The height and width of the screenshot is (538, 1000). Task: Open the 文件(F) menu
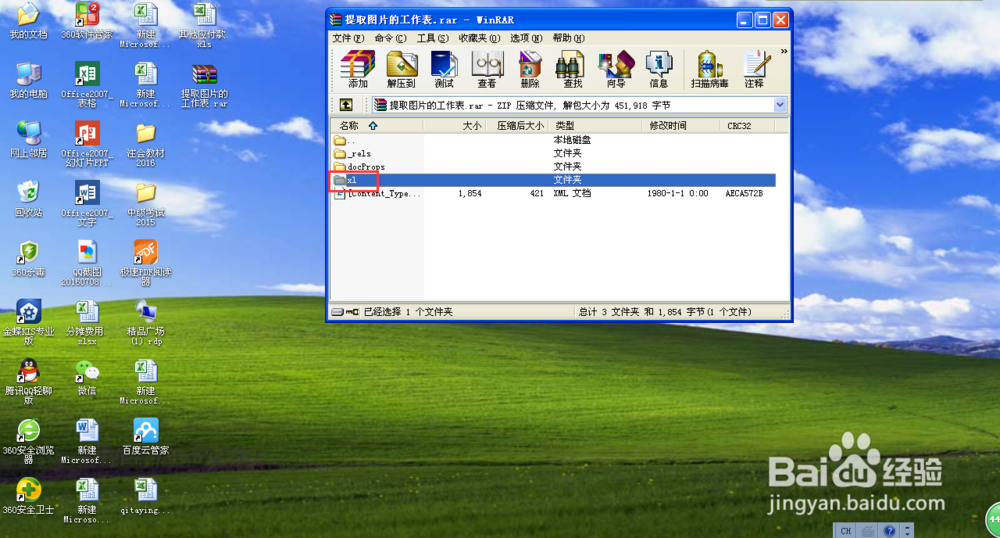tap(348, 38)
